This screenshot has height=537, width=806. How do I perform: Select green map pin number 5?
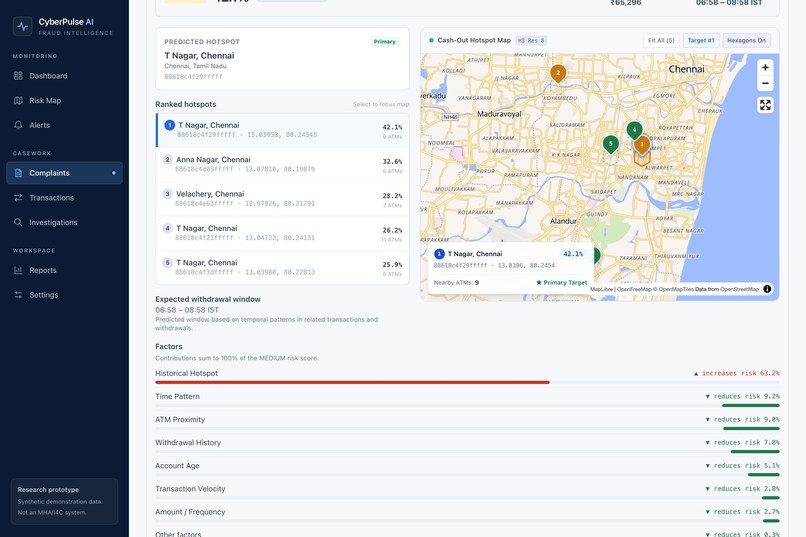[x=610, y=144]
